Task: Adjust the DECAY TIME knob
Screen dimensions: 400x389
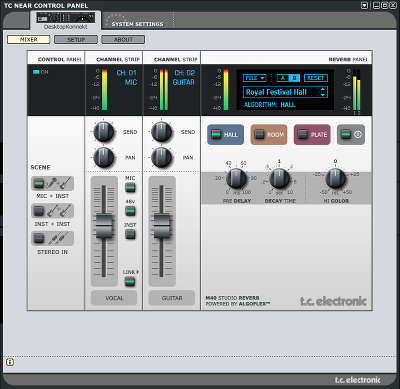Action: (x=279, y=178)
